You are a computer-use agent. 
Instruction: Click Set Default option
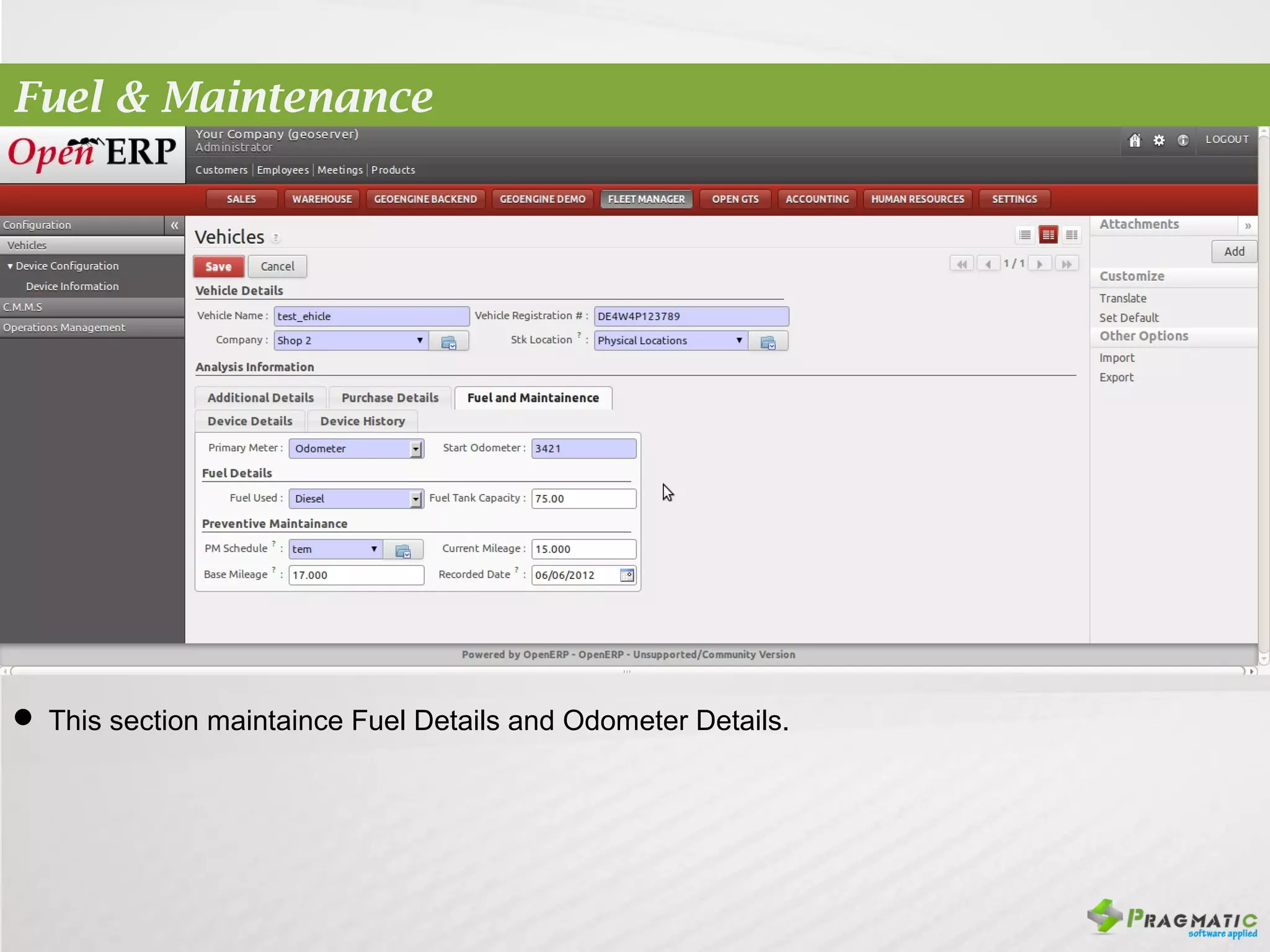tap(1129, 318)
